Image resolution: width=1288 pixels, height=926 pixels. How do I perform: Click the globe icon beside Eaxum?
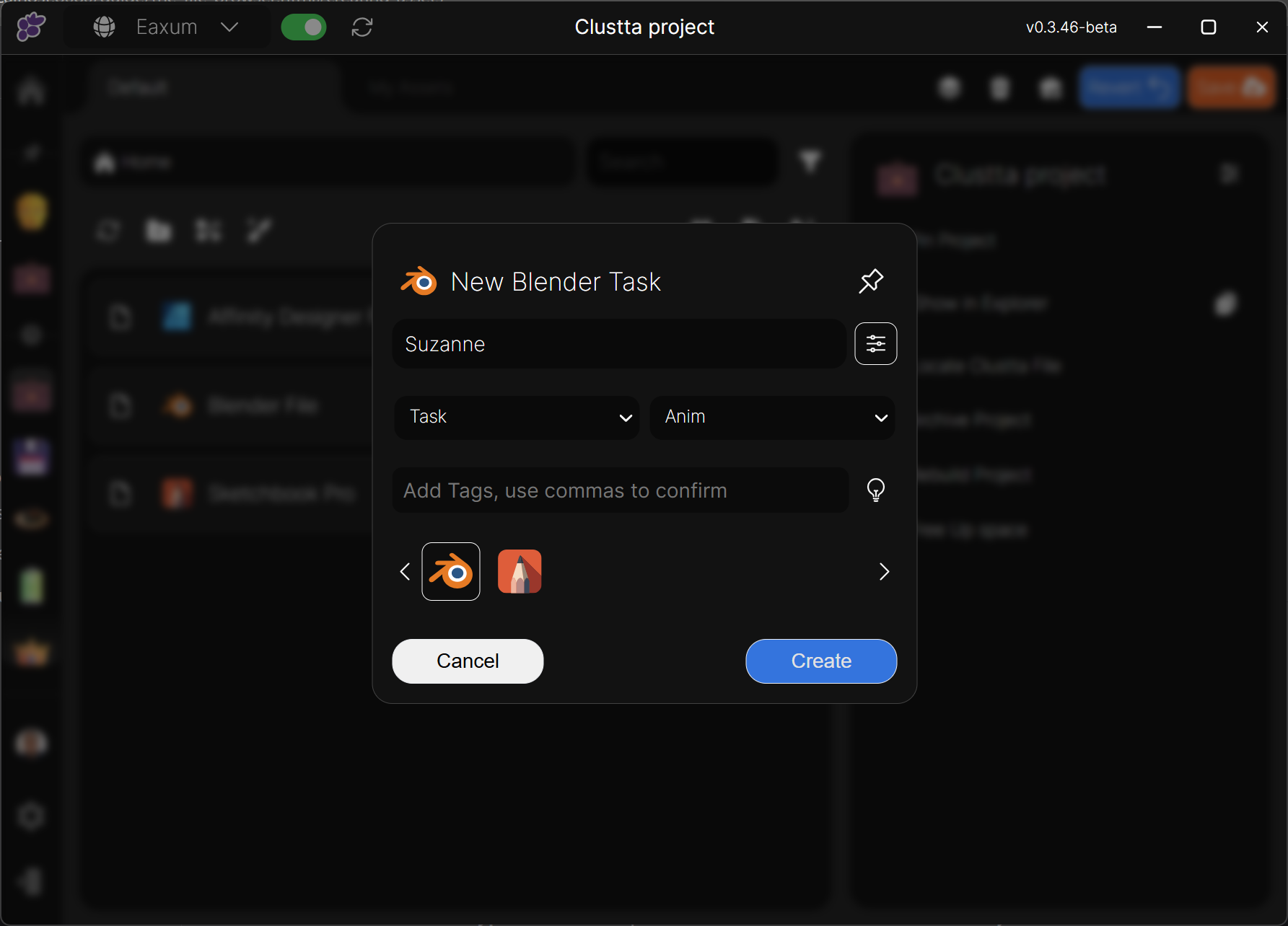tap(105, 27)
